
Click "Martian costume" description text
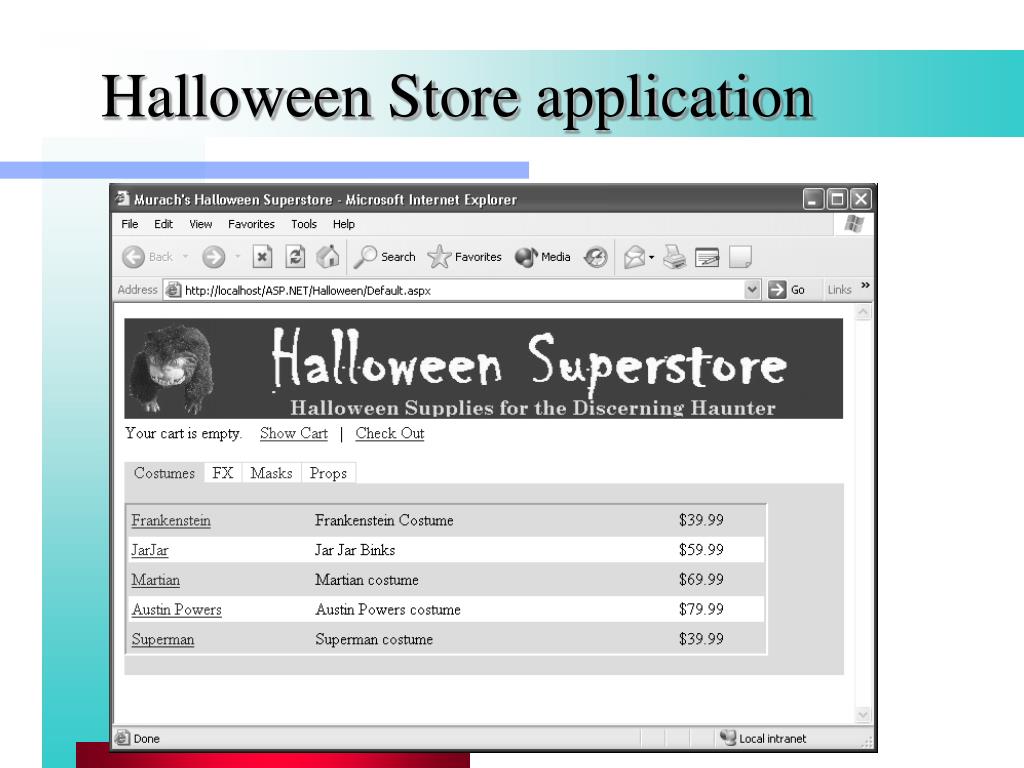[367, 580]
